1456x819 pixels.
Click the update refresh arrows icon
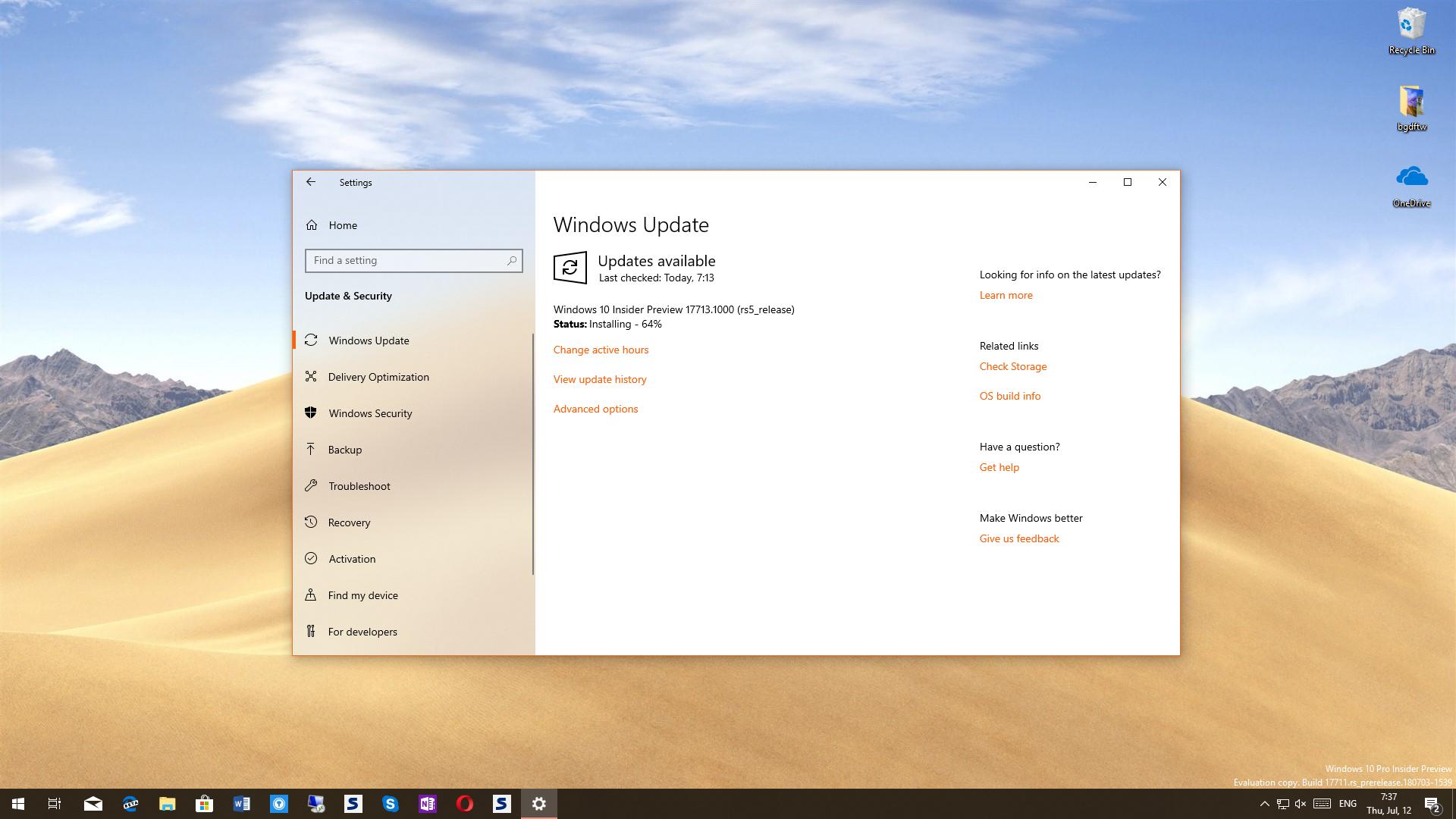570,268
